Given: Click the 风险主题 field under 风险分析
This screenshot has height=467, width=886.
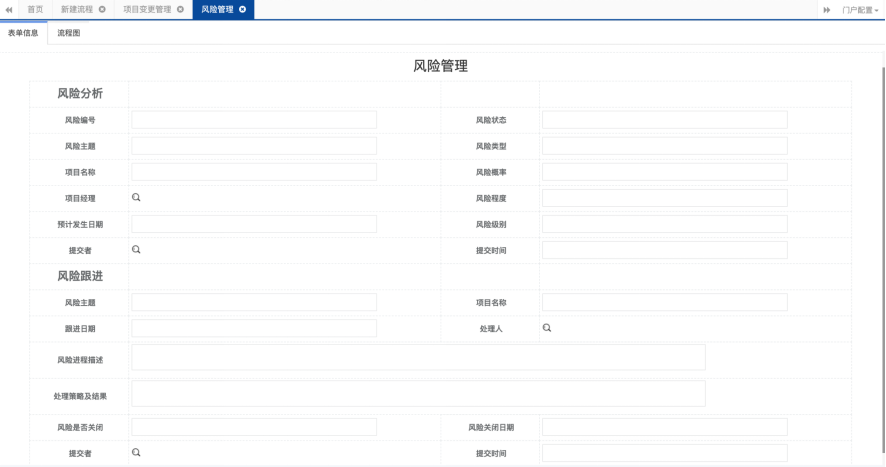Looking at the screenshot, I should point(254,146).
